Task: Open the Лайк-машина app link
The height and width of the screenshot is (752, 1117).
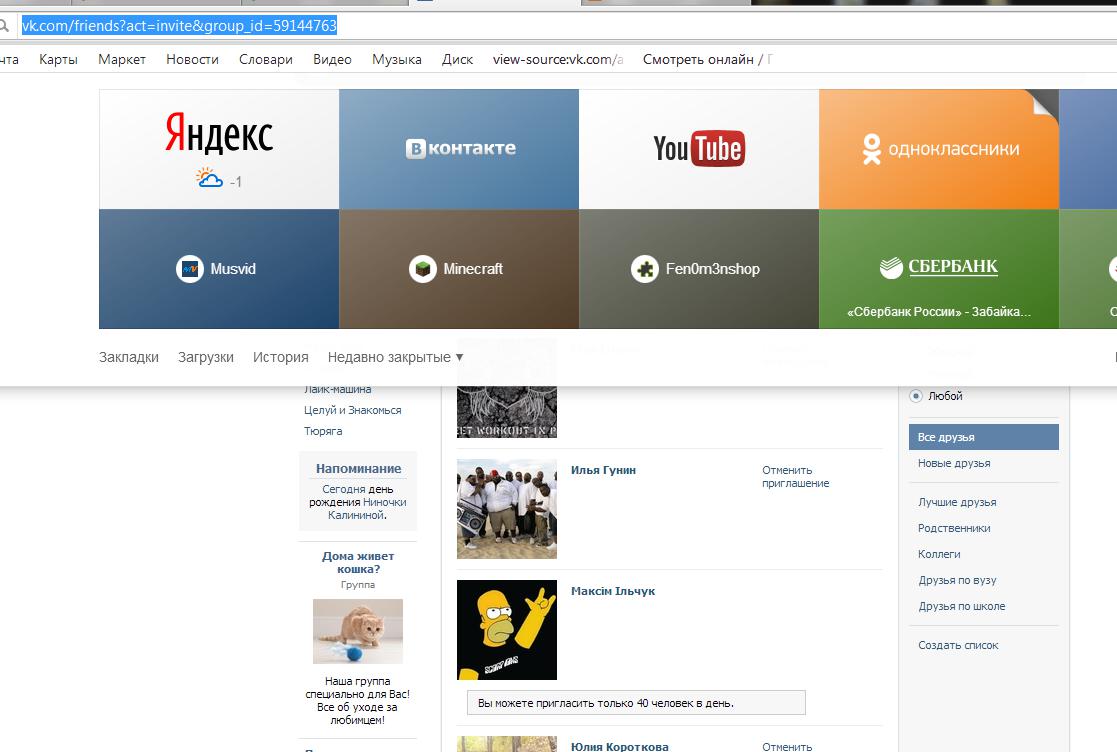Action: [x=338, y=390]
